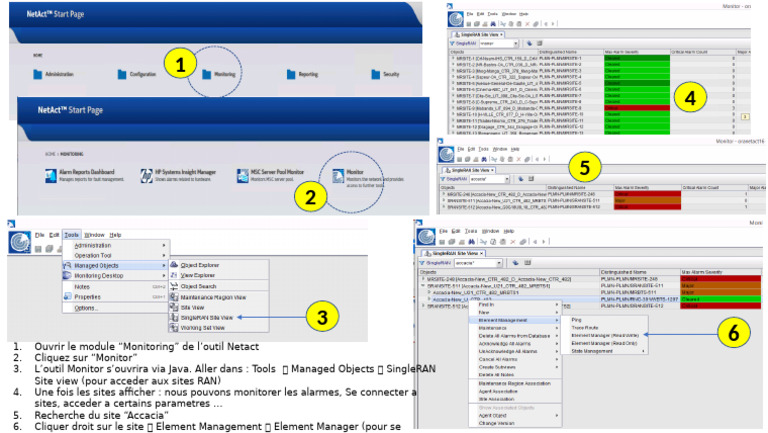
Task: Choose Find In in the context menu
Action: (515, 305)
